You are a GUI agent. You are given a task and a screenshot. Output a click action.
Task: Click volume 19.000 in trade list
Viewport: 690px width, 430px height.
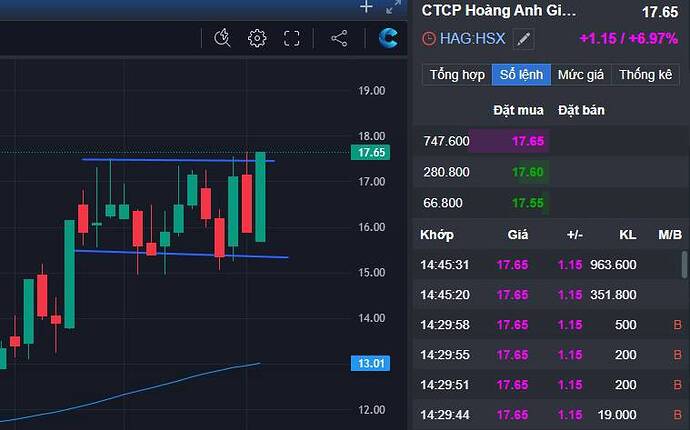(617, 415)
